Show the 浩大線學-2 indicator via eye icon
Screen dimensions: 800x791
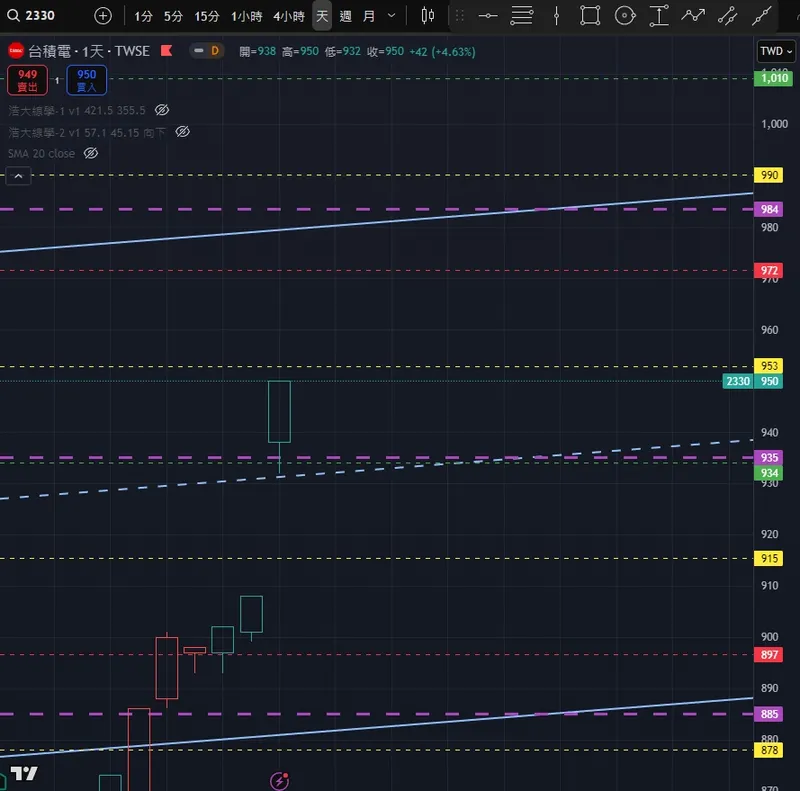pyautogui.click(x=183, y=132)
